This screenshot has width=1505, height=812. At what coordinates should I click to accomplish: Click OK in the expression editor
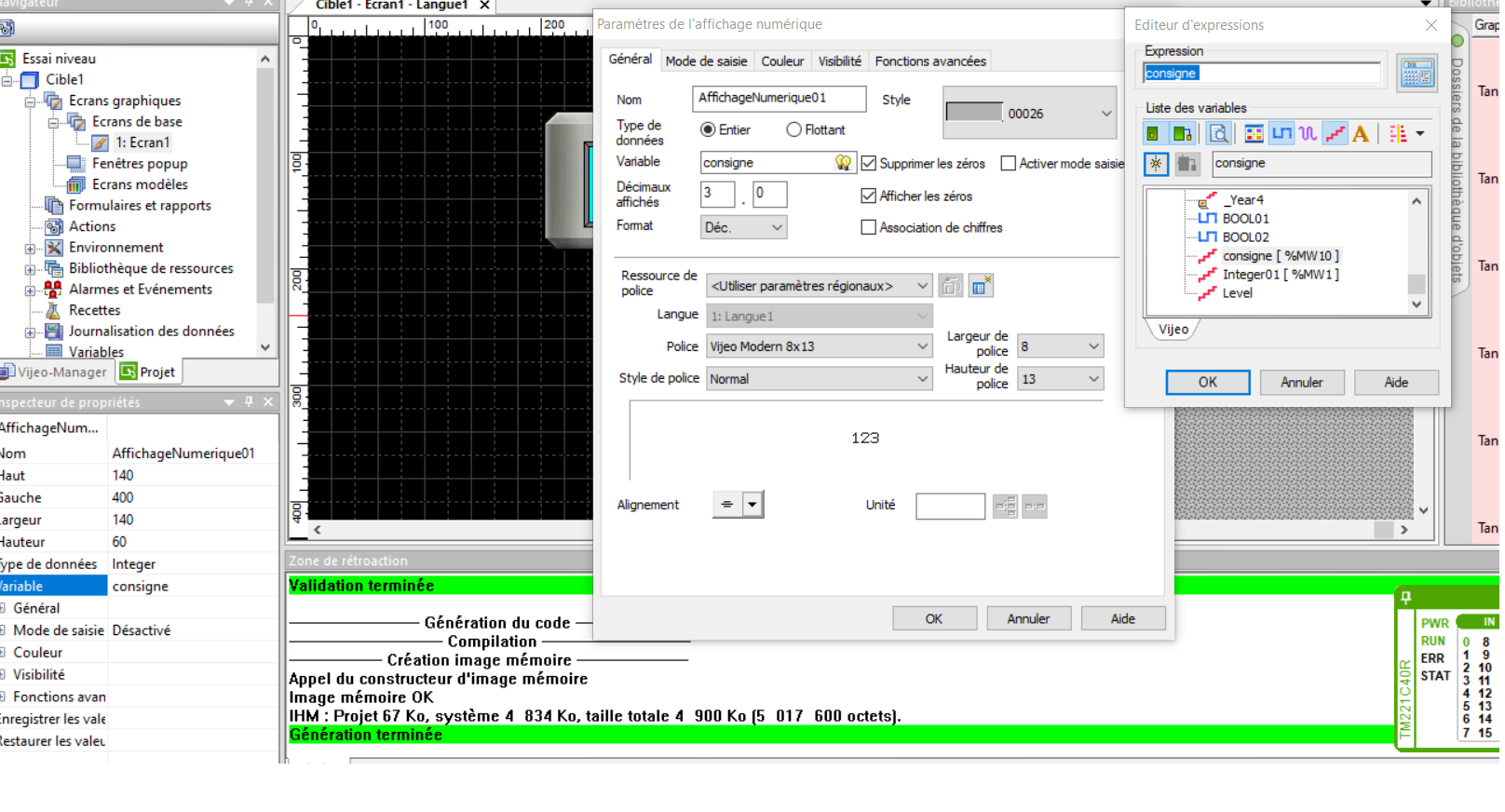[x=1207, y=383]
